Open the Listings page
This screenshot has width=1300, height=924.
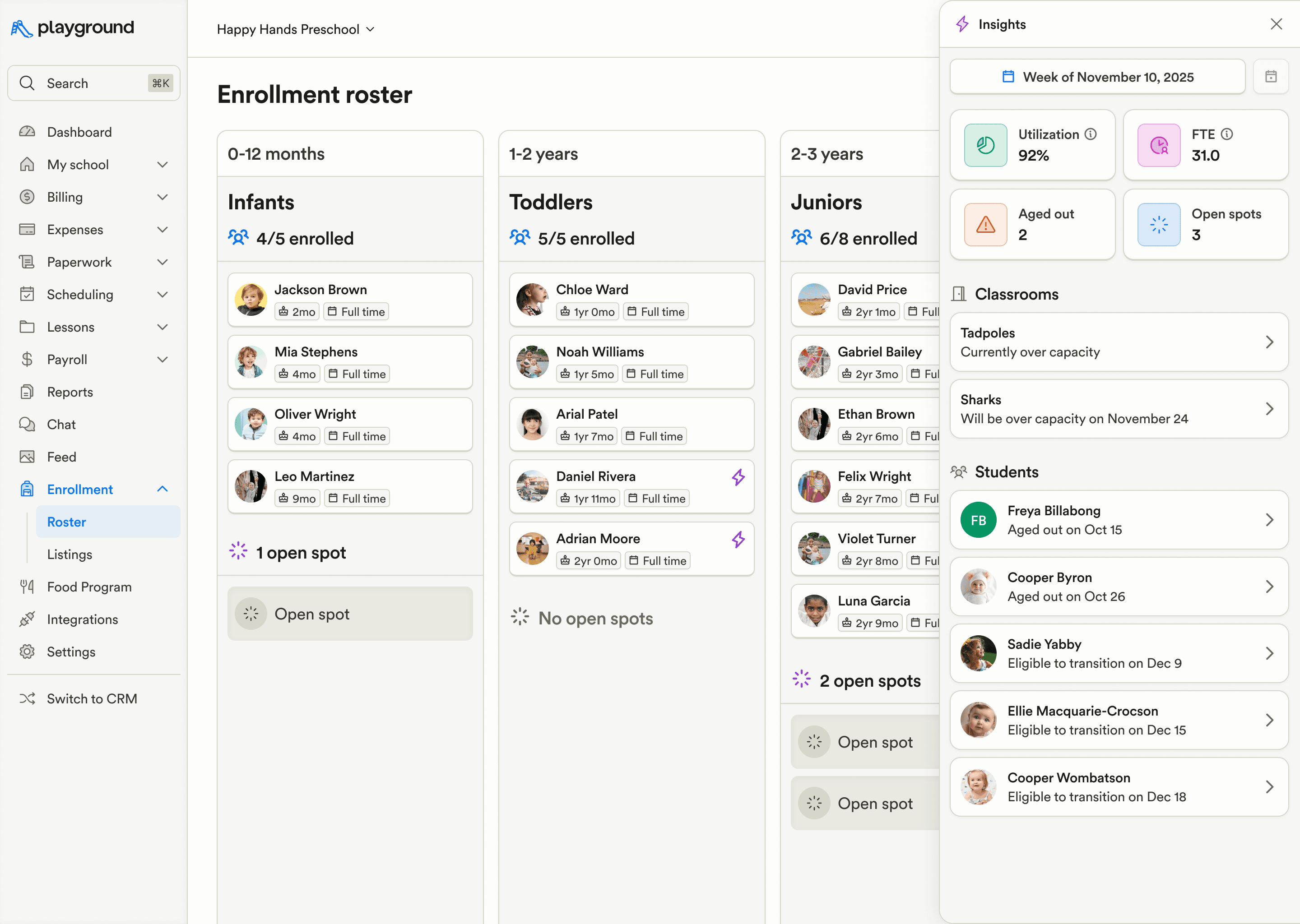(70, 554)
